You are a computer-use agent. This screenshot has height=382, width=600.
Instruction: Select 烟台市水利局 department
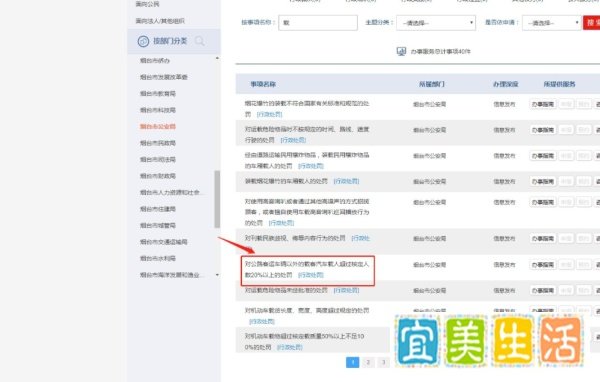click(x=158, y=258)
